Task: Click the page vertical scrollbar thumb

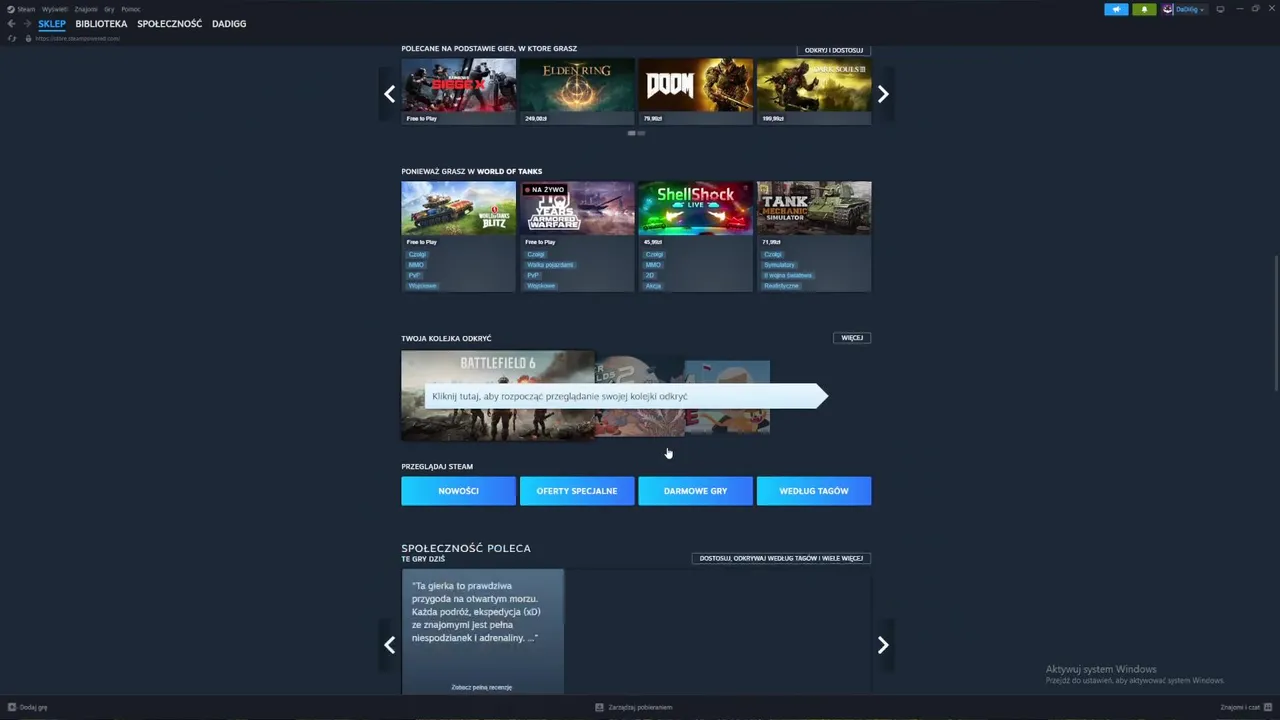Action: (1275, 322)
